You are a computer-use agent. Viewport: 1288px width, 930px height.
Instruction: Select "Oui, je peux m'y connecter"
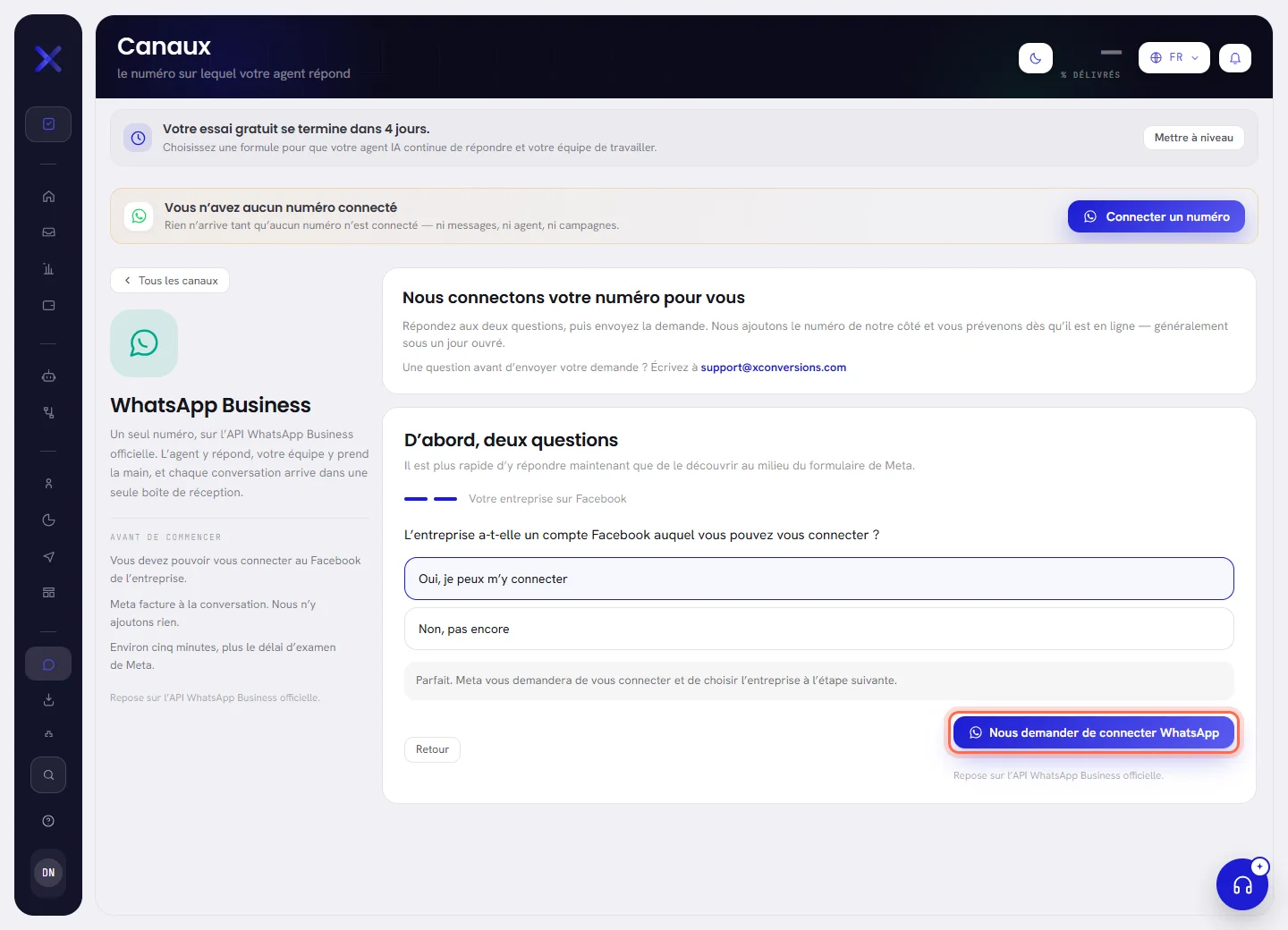pyautogui.click(x=819, y=579)
